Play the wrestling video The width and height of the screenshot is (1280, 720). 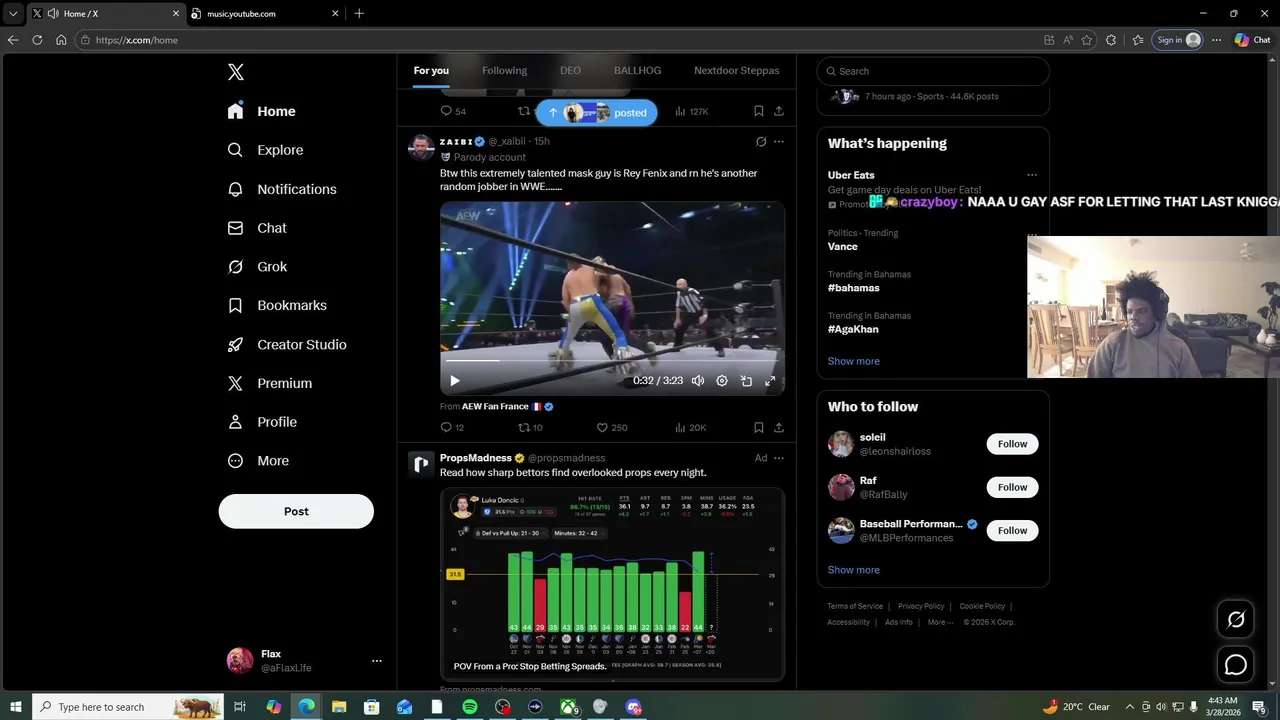tap(455, 381)
